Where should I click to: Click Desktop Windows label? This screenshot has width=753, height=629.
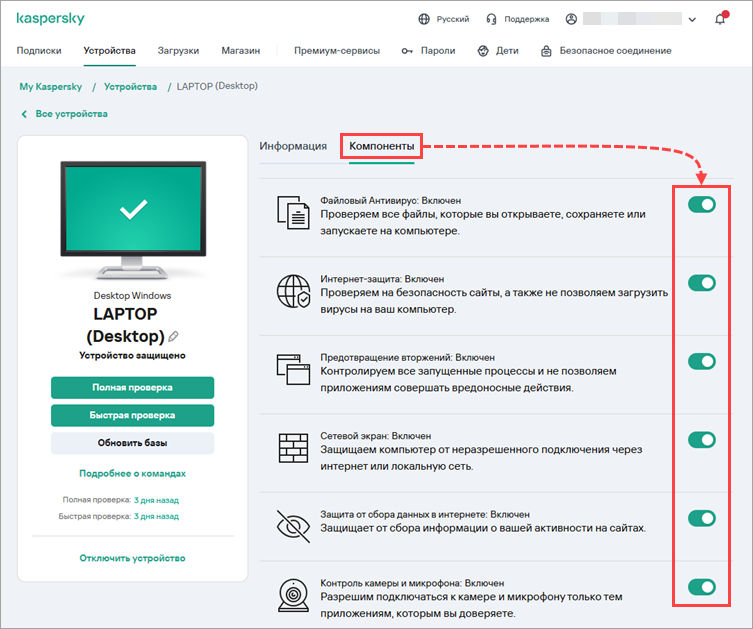pos(133,295)
